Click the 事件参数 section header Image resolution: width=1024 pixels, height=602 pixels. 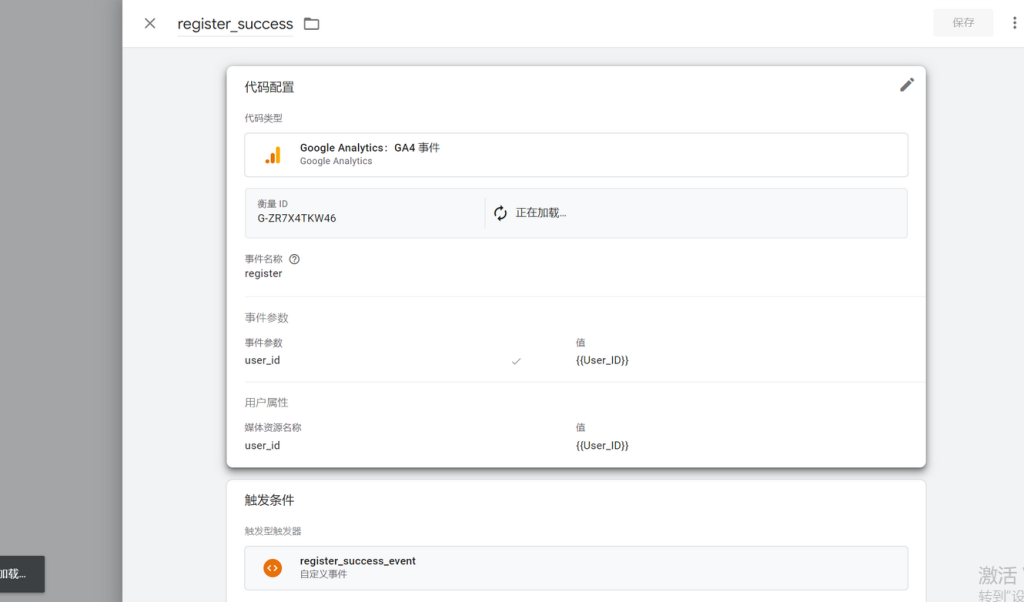pos(266,318)
